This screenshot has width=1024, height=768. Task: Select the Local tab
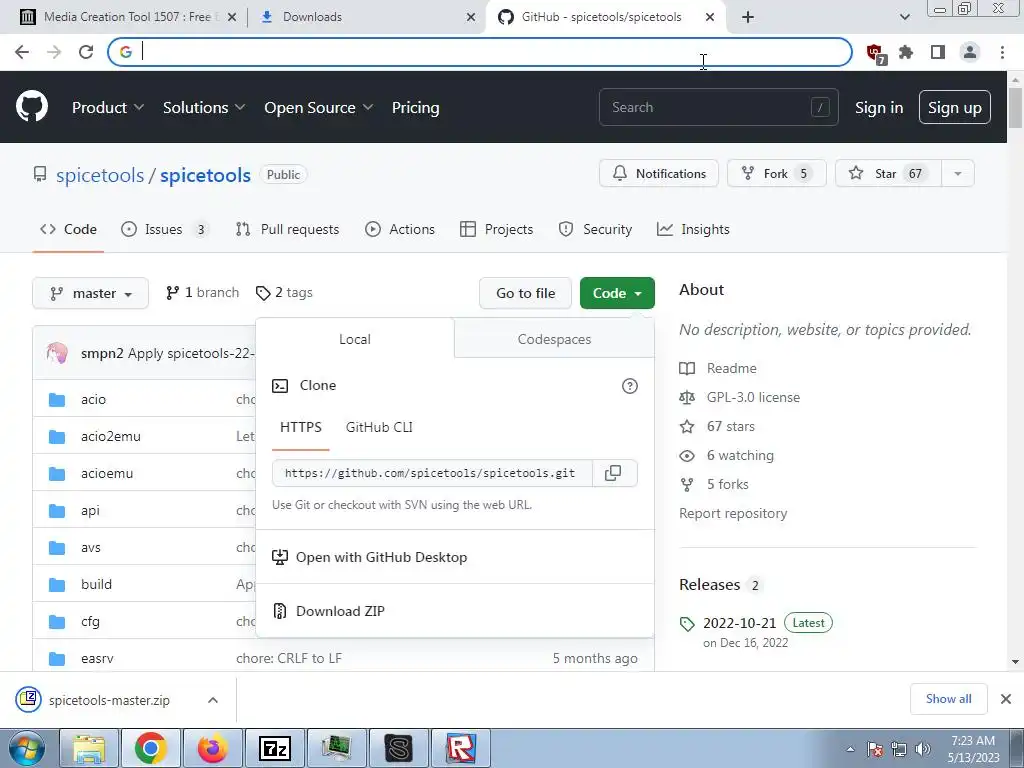click(355, 339)
